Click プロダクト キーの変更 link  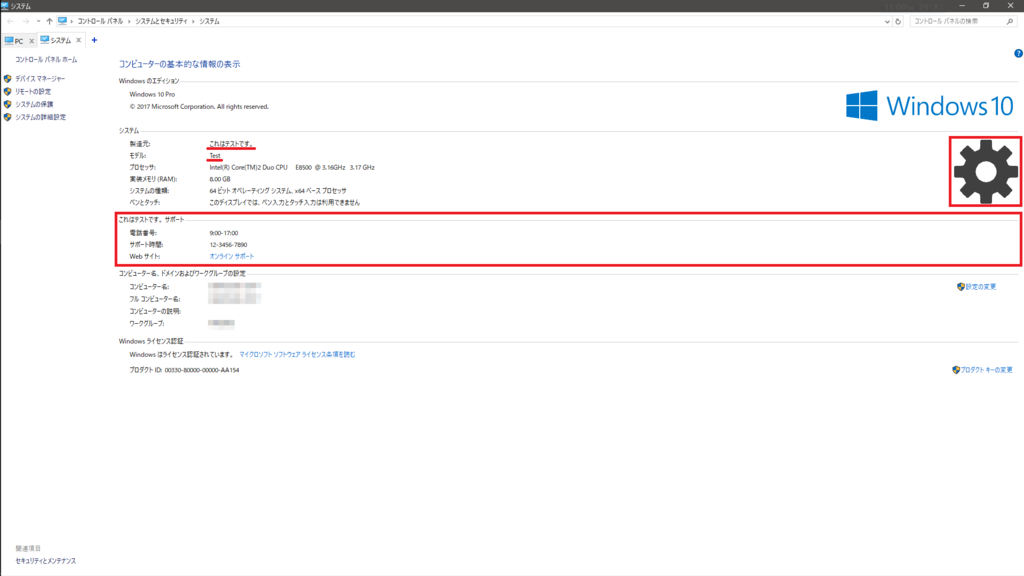(x=986, y=370)
